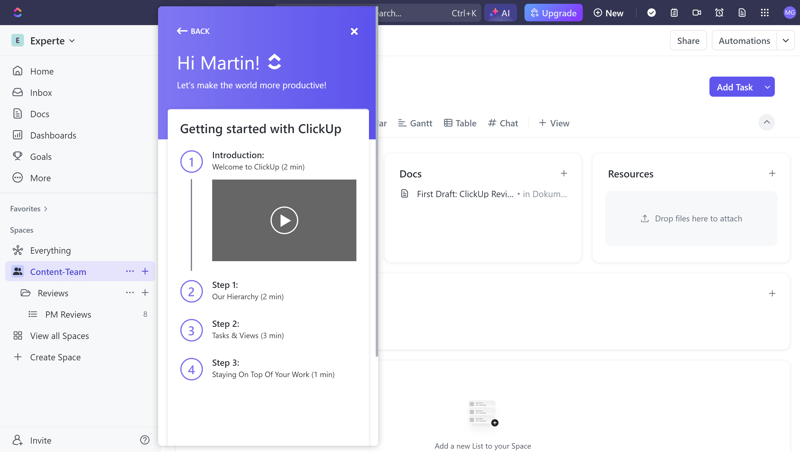800x452 pixels.
Task: Add item to Content-Team space
Action: click(145, 271)
